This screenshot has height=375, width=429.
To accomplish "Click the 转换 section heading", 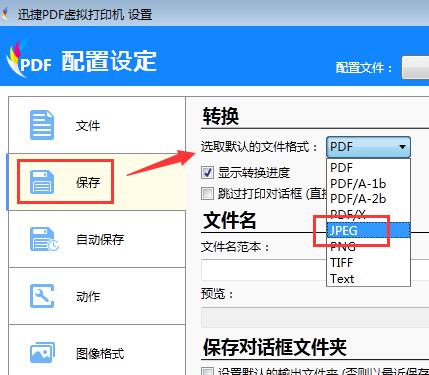I will tap(221, 116).
